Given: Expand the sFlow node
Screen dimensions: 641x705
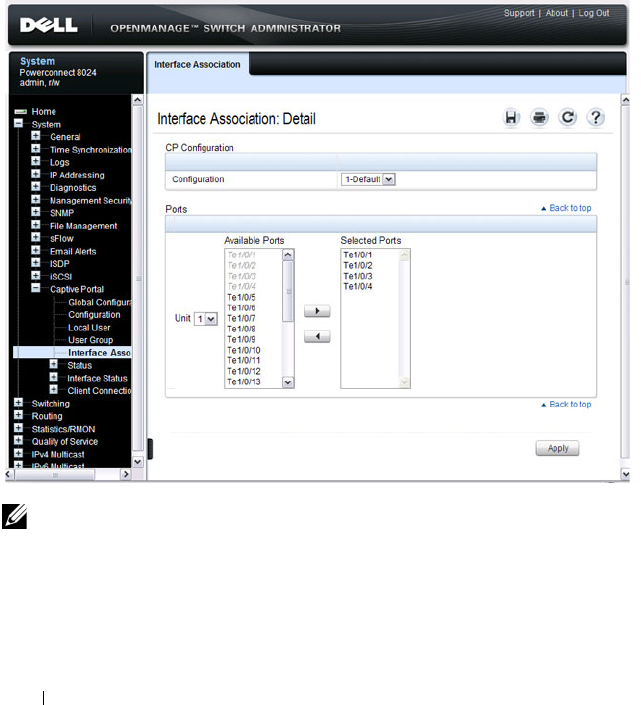Looking at the screenshot, I should click(x=36, y=237).
